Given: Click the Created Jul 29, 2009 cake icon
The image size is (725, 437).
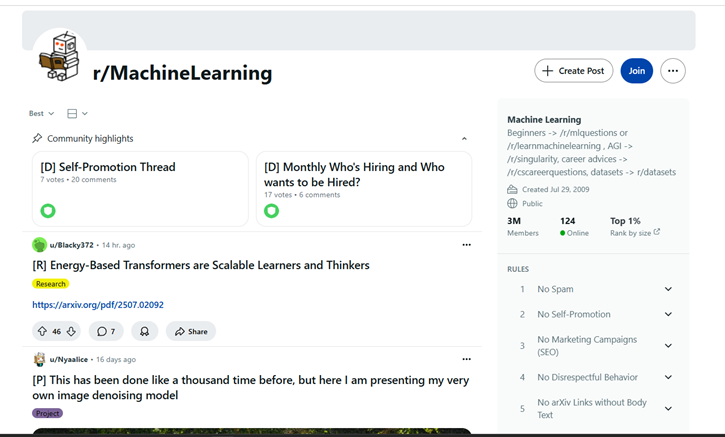Looking at the screenshot, I should point(512,189).
